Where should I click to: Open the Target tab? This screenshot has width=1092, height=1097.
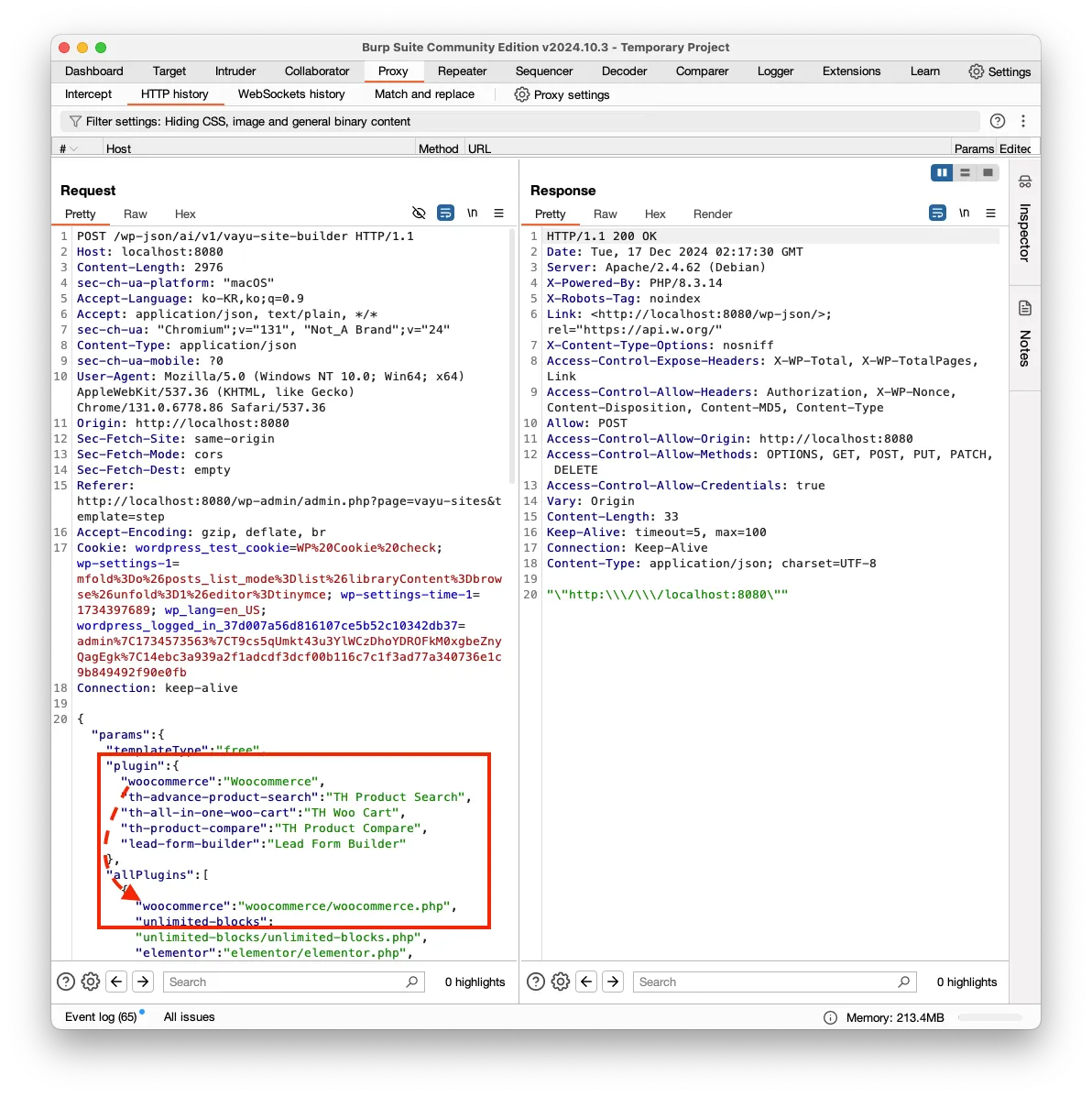[169, 71]
